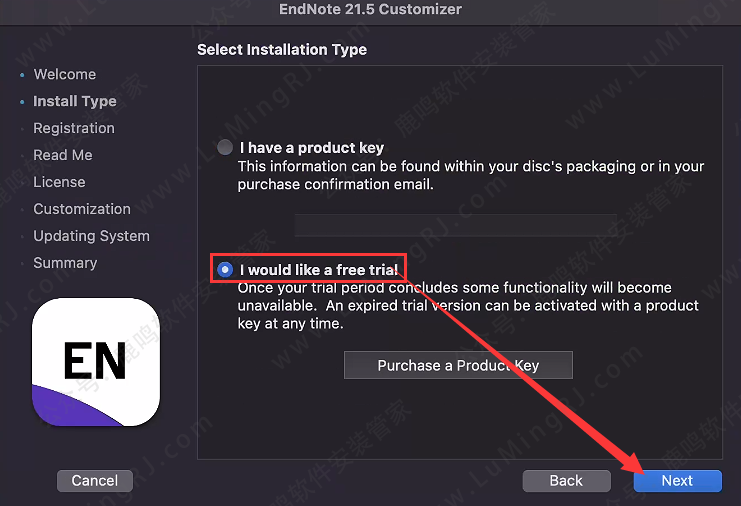Open the Welcome step in the sidebar
741x506 pixels.
(64, 74)
